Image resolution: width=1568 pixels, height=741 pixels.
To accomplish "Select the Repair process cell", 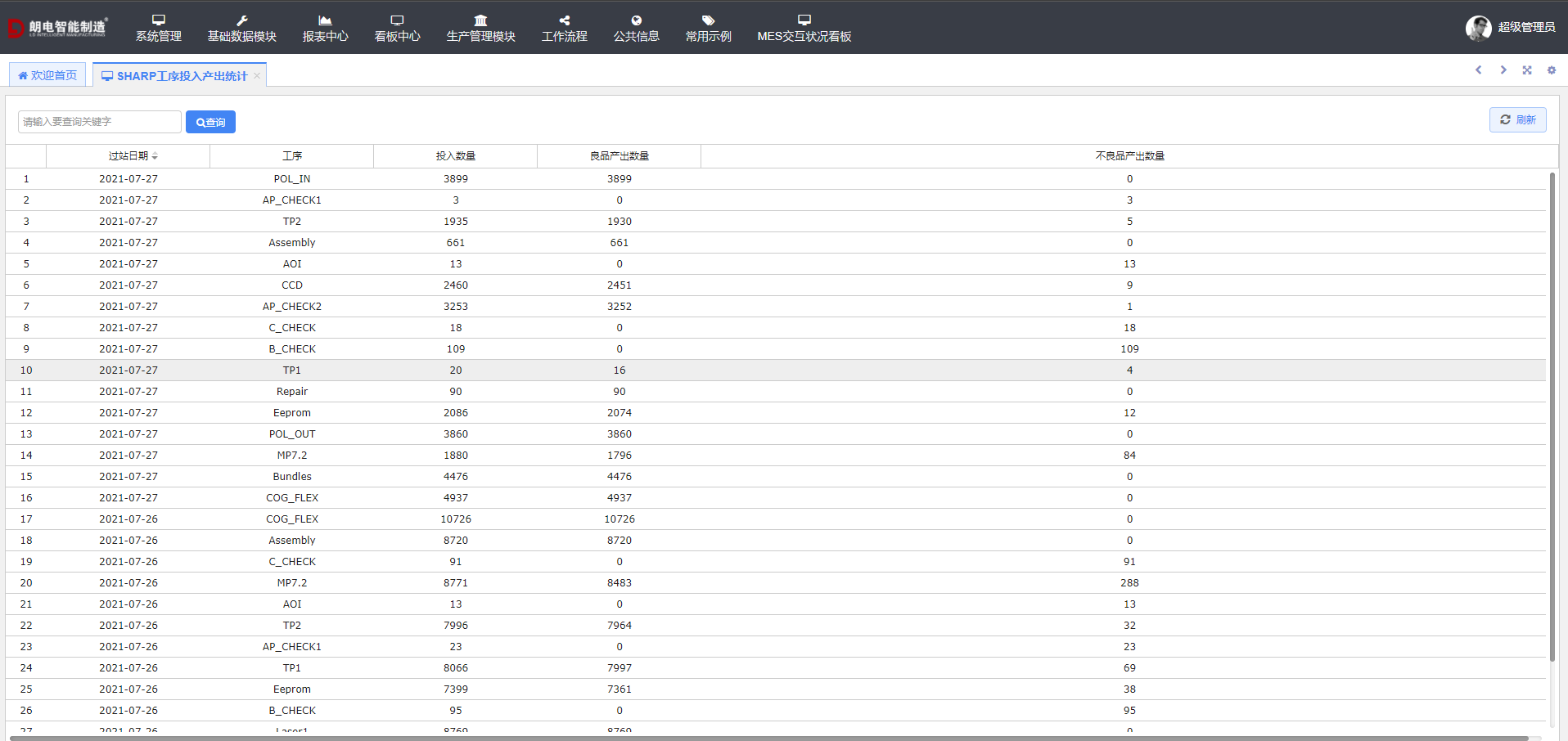I will (292, 392).
